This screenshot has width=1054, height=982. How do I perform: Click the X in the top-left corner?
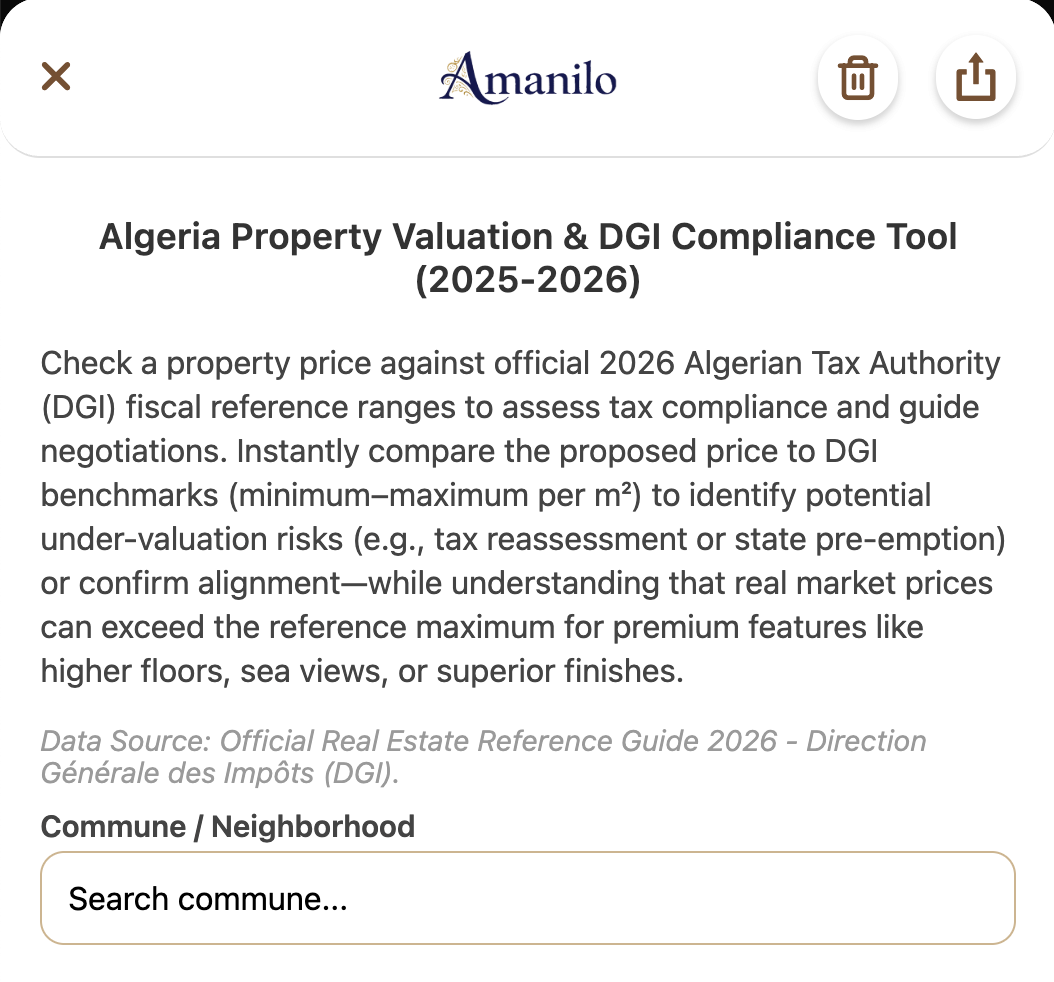click(55, 76)
